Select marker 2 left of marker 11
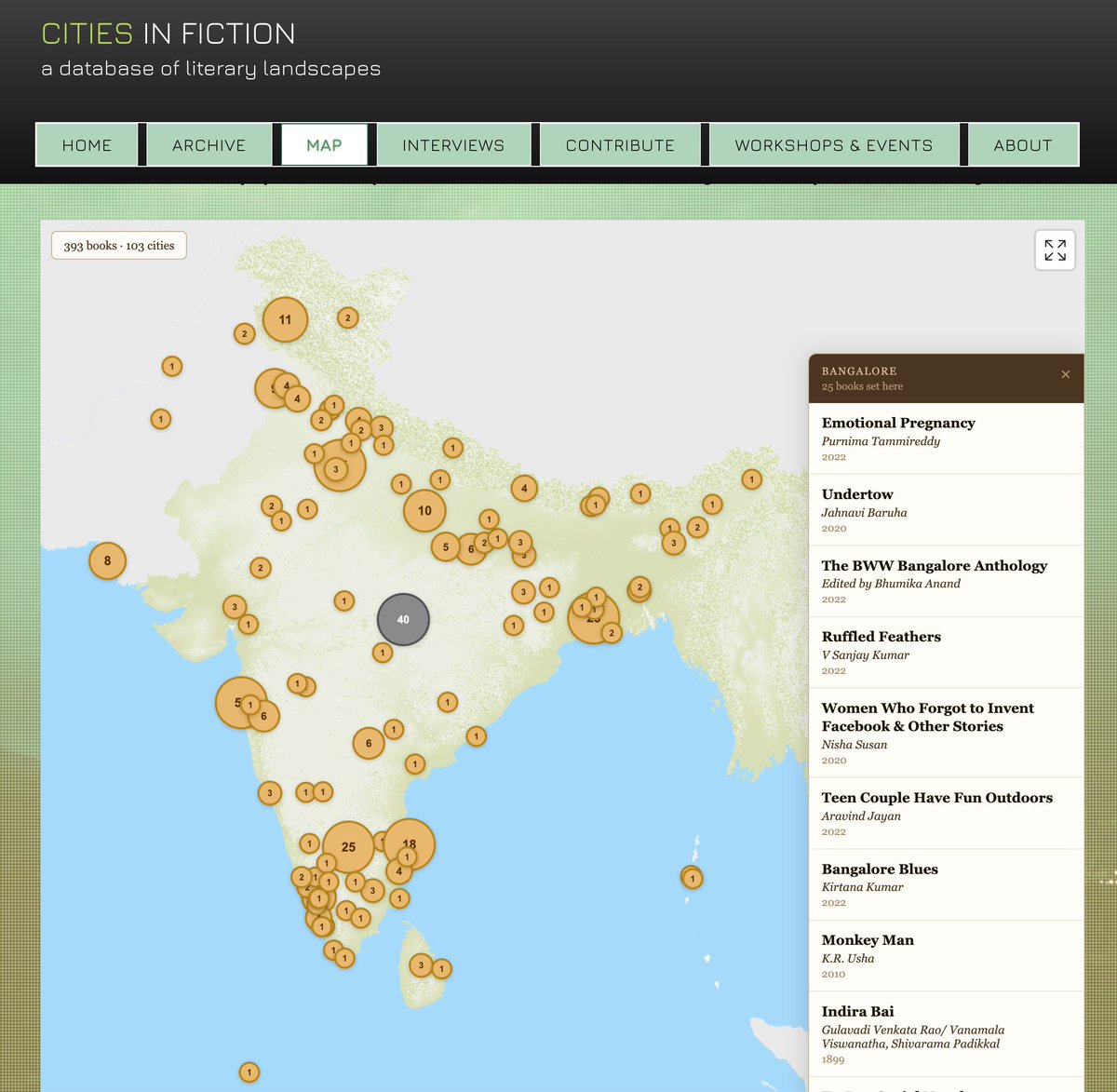The width and height of the screenshot is (1117, 1092). pyautogui.click(x=244, y=333)
